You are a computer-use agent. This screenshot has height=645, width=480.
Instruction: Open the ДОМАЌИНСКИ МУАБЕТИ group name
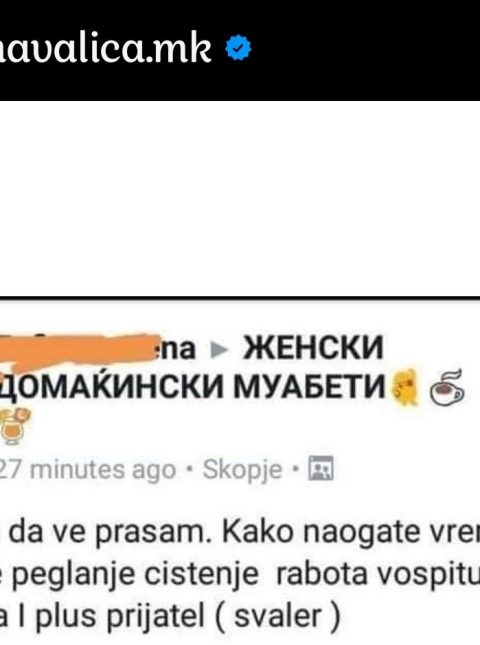[192, 387]
